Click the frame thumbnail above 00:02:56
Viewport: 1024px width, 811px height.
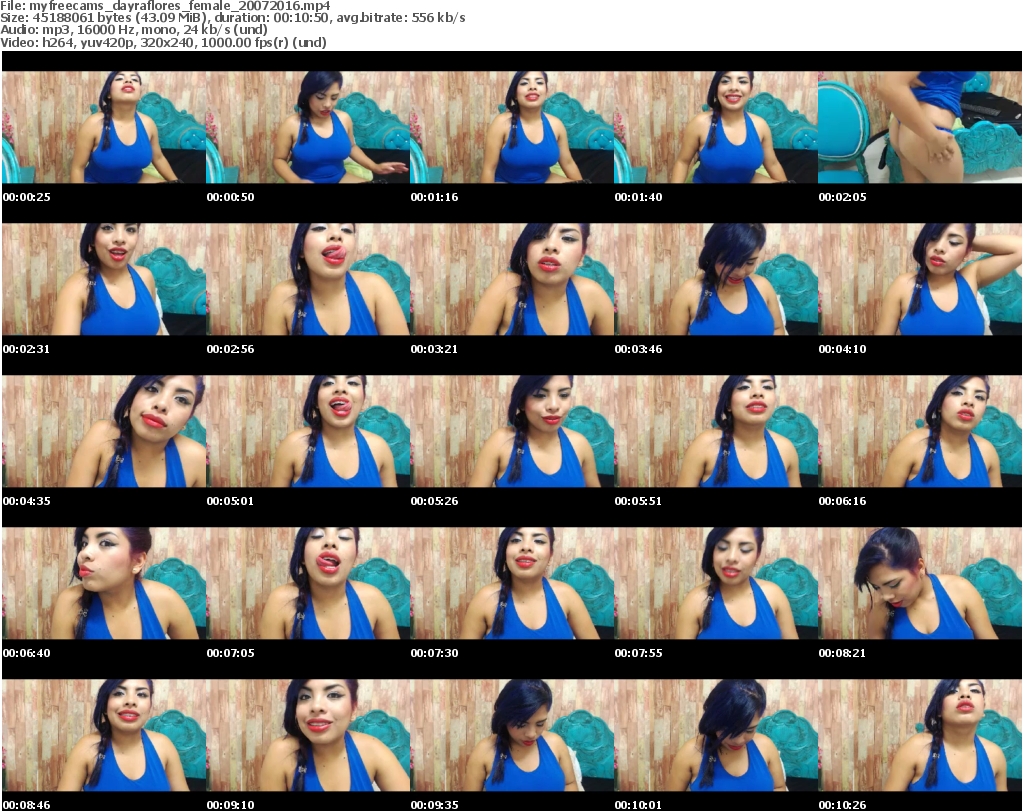308,279
